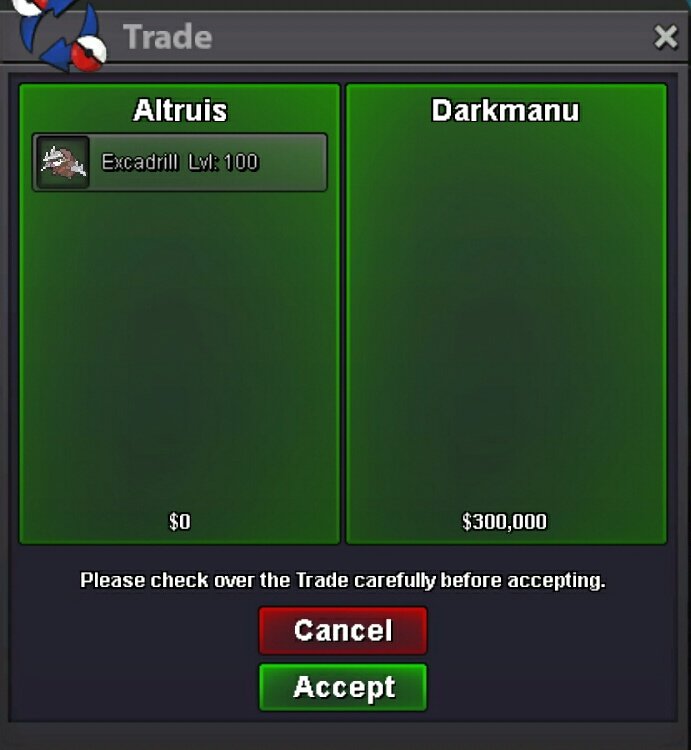Click the title bar beside Trade
Screen dimensions: 691x750
[x=430, y=37]
